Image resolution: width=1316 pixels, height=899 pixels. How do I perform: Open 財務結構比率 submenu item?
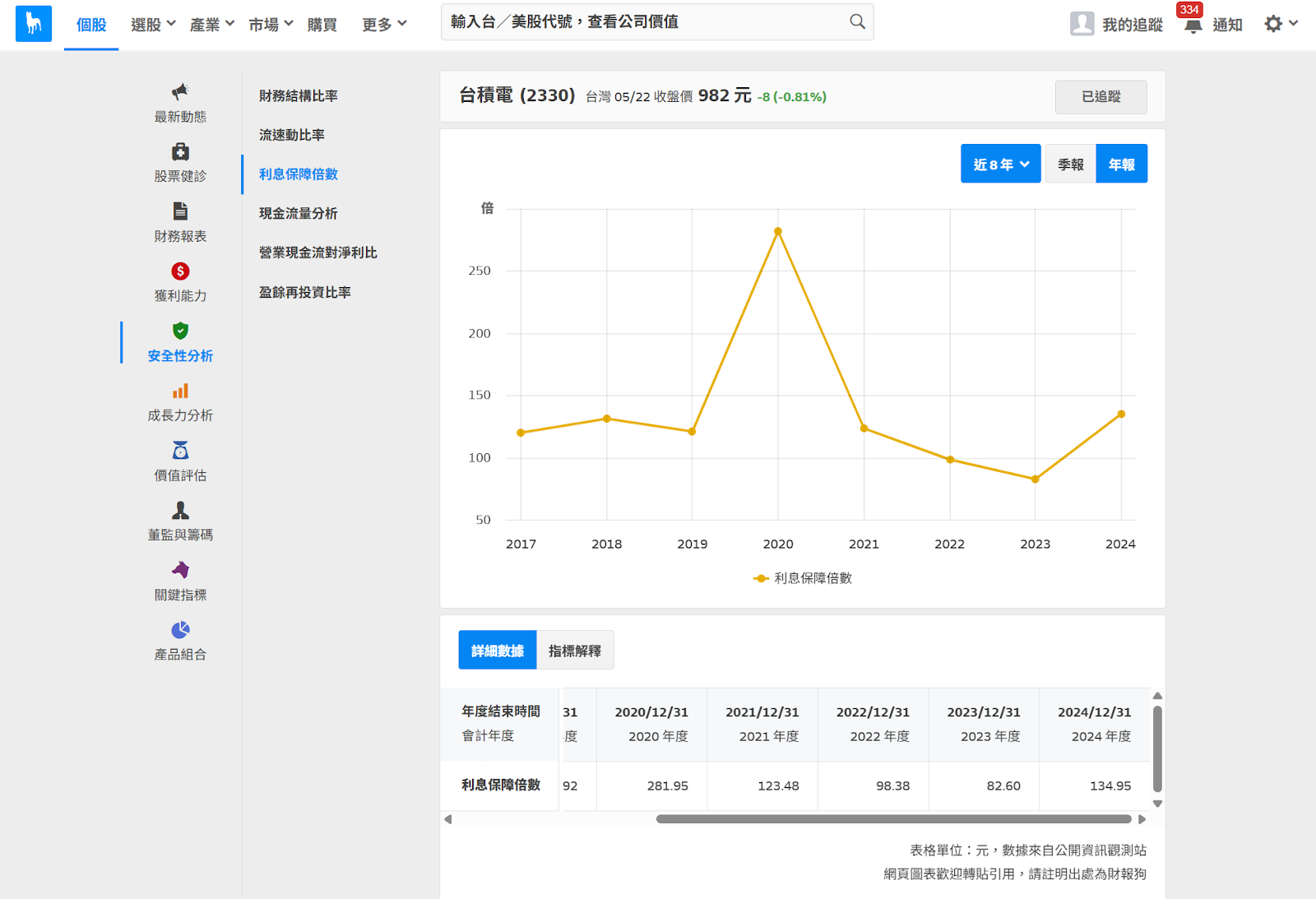pos(299,95)
